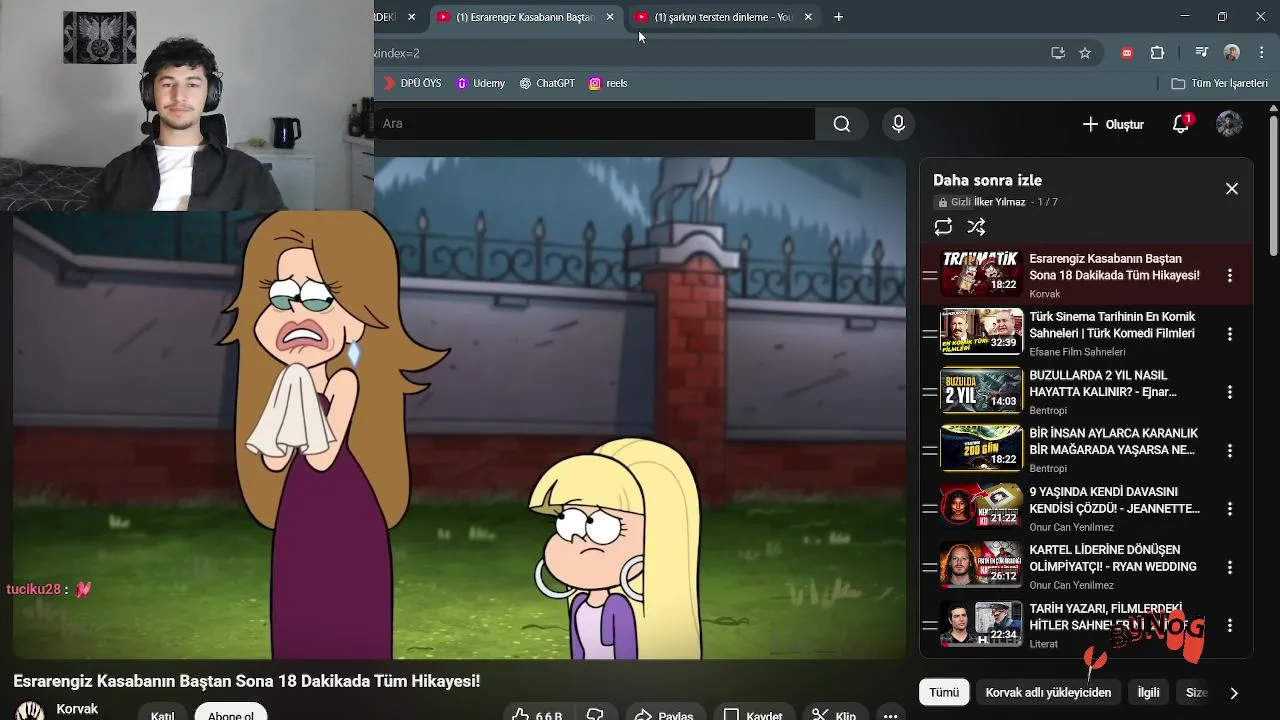The height and width of the screenshot is (720, 1280).
Task: Close the şarkıyı tersten dinleme tab
Action: click(808, 17)
